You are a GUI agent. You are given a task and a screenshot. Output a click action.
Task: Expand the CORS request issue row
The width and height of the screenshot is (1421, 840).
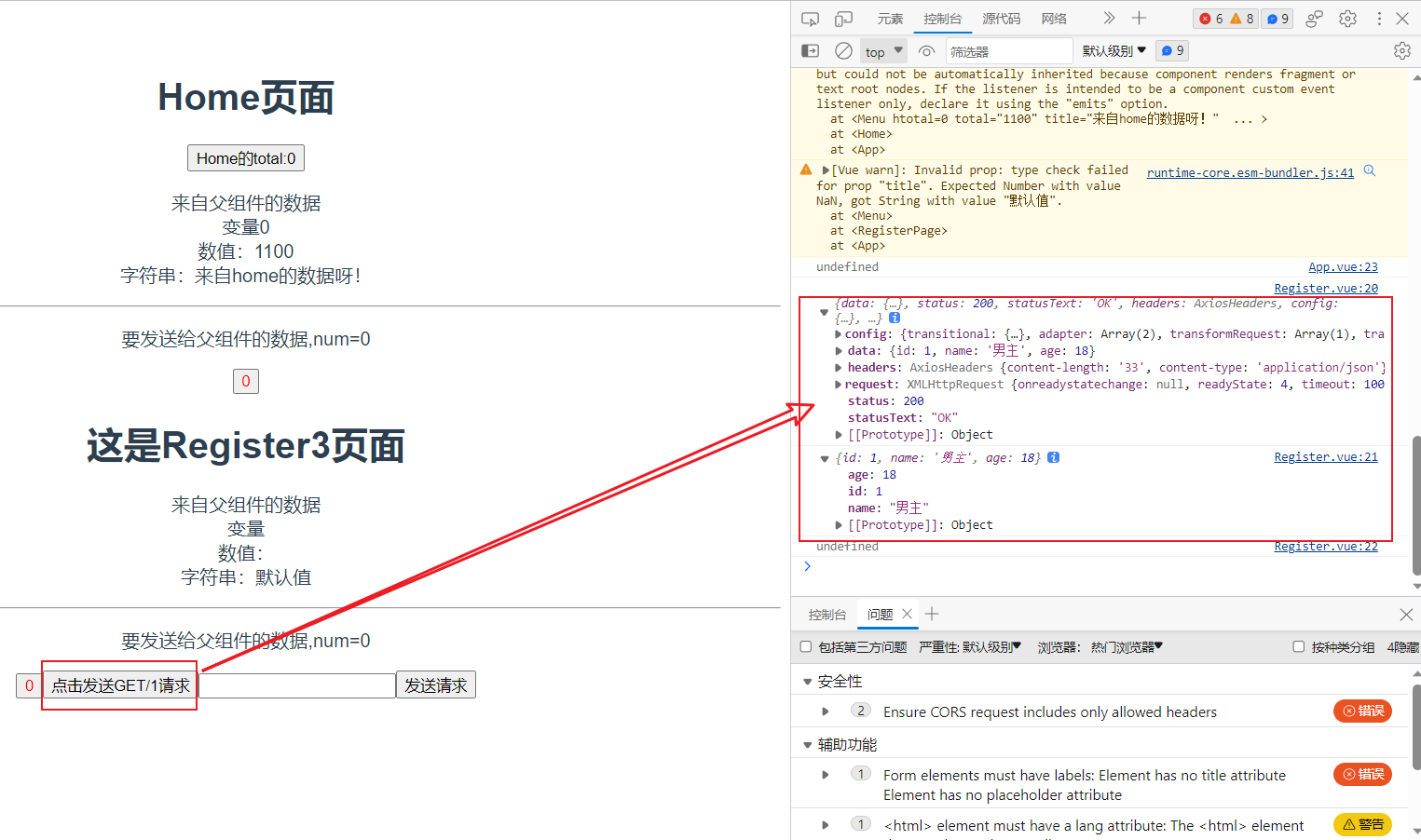(826, 711)
